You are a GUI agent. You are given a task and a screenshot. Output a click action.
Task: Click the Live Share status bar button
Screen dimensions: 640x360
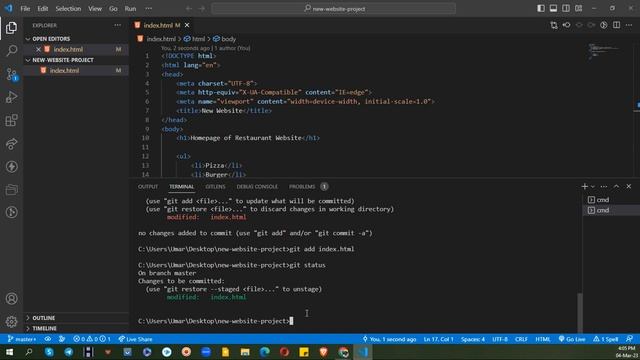click(x=136, y=339)
